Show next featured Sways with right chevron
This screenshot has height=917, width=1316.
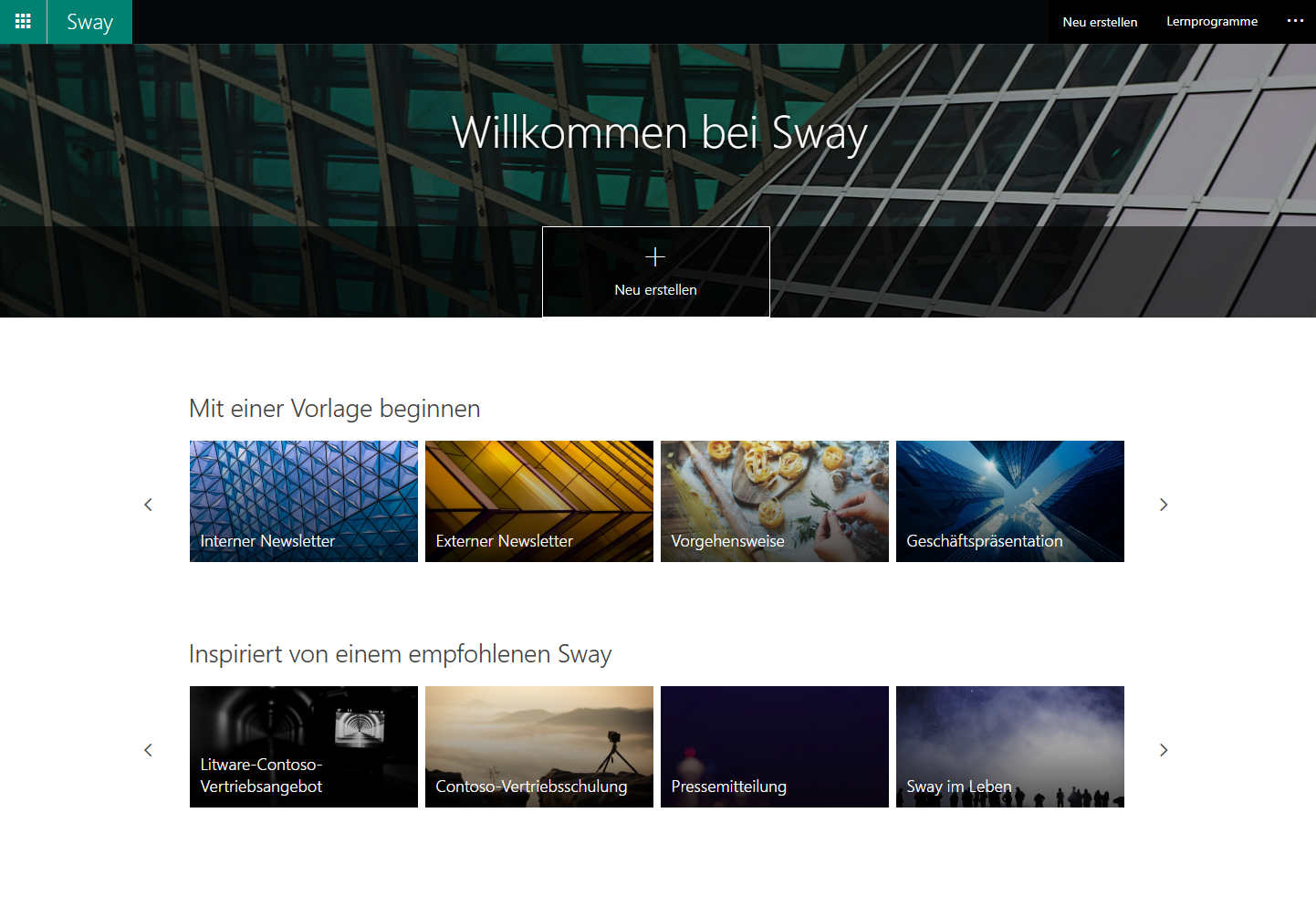tap(1164, 750)
